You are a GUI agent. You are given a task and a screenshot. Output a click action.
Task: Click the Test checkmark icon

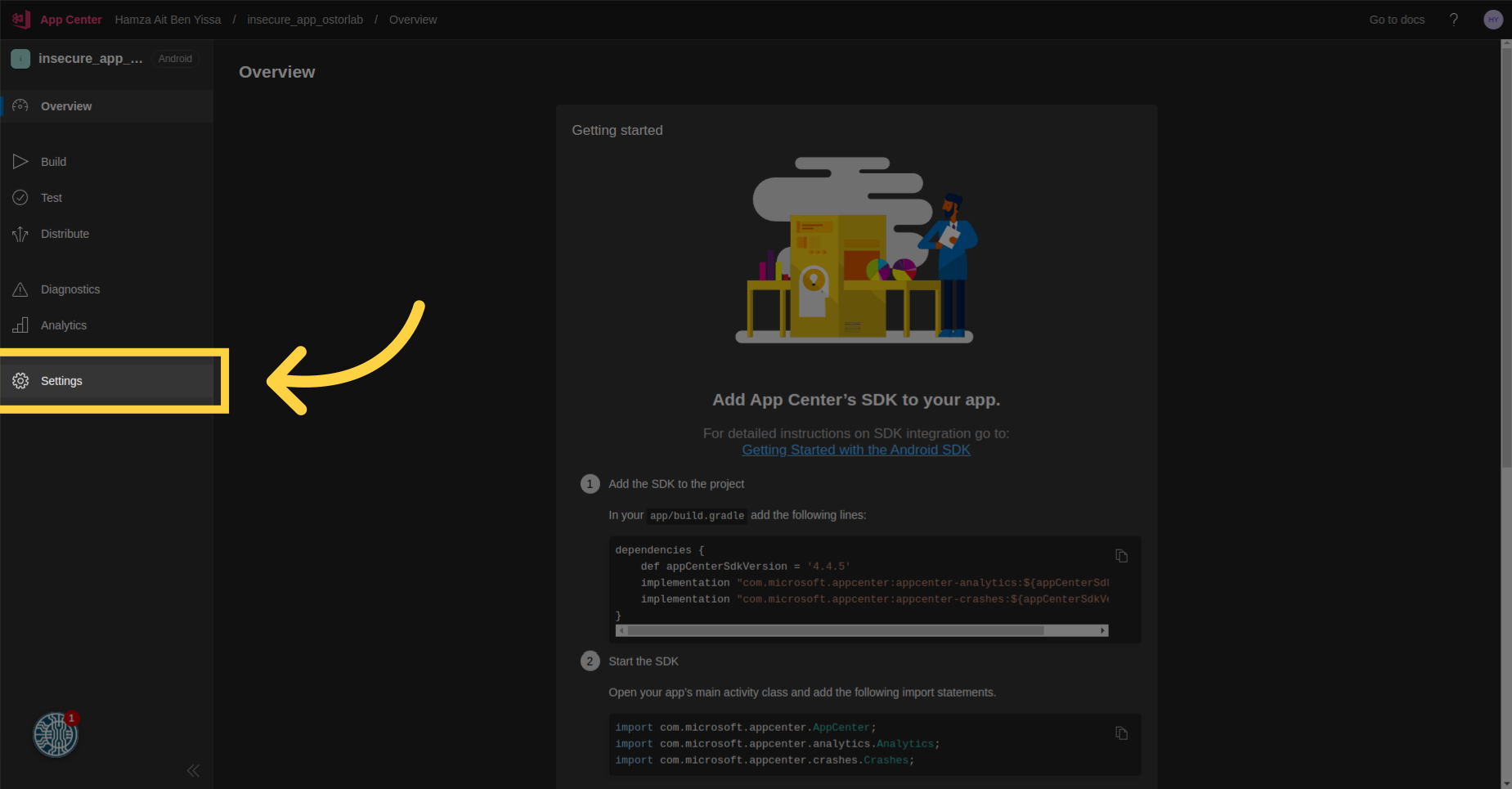point(20,198)
